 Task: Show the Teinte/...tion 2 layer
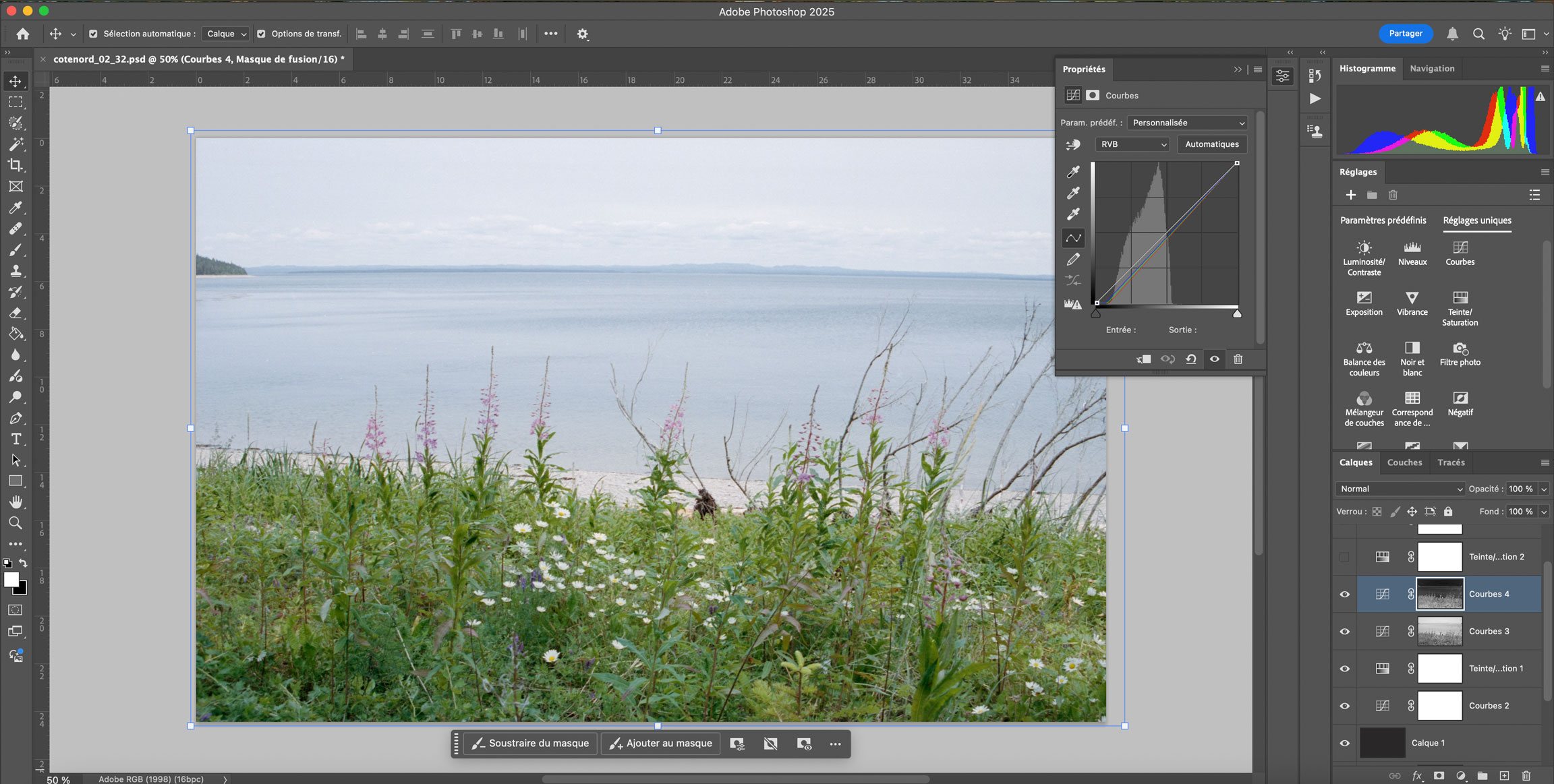pos(1344,557)
